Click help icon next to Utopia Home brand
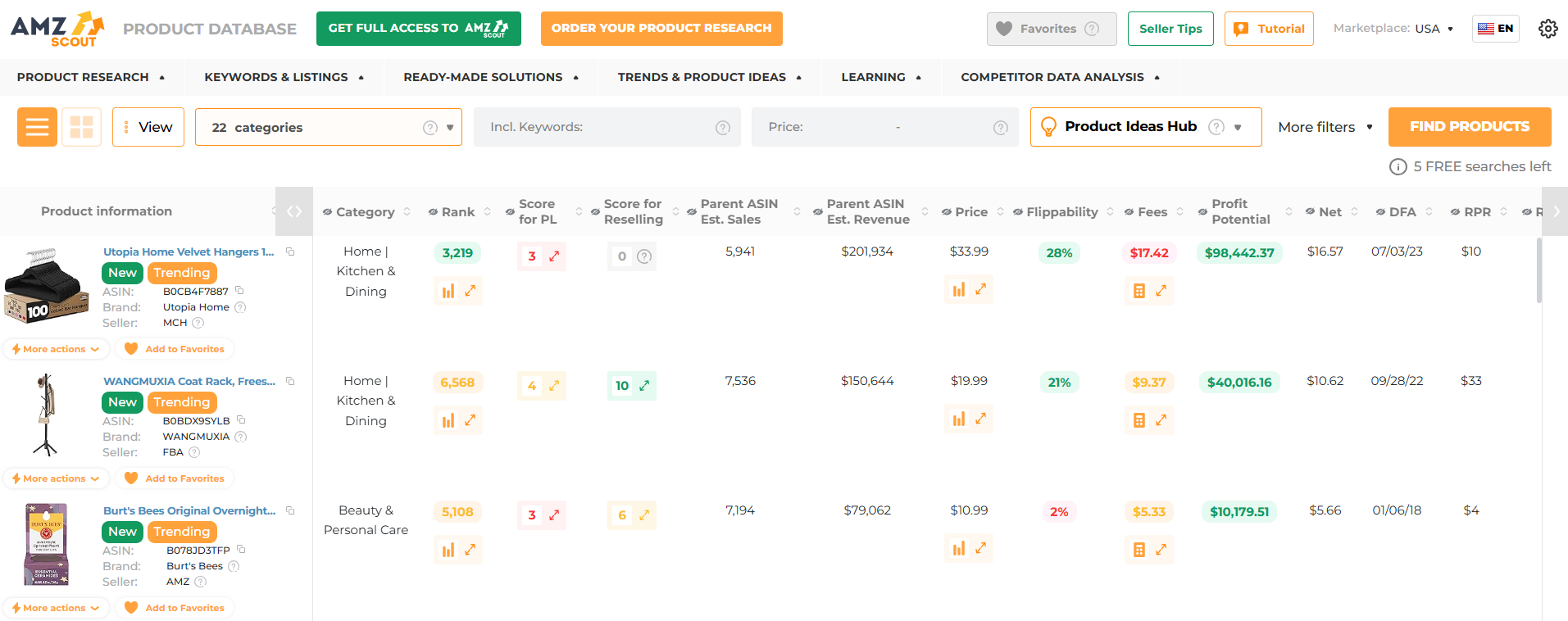 (x=240, y=307)
